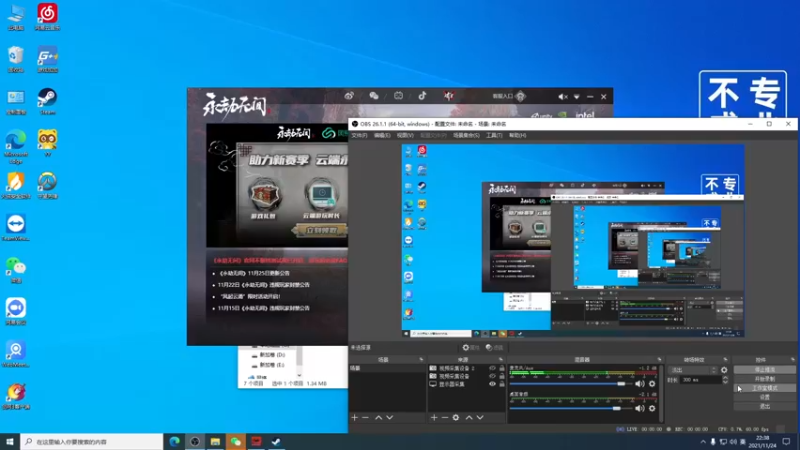Lock the video capture device 2 source

click(x=502, y=368)
